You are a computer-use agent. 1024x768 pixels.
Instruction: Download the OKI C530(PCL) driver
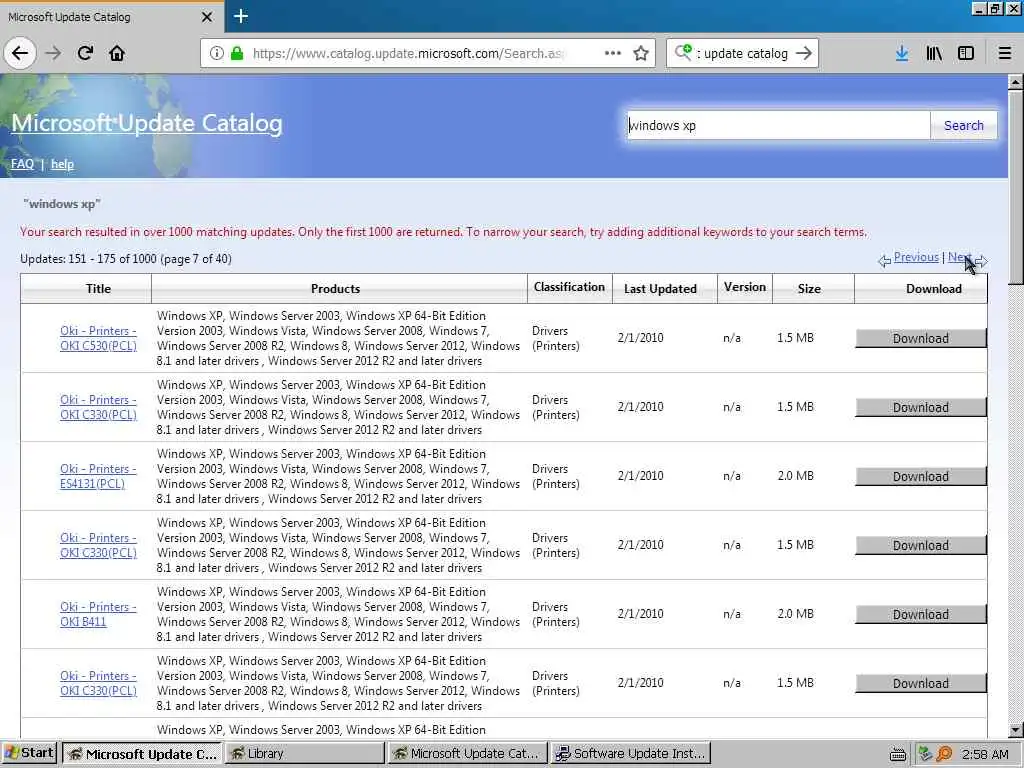(920, 338)
